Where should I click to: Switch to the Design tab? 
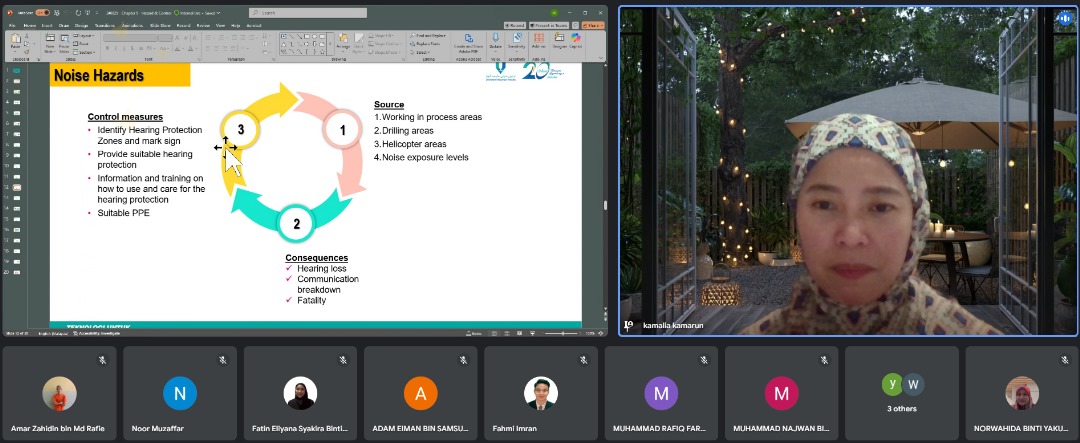coord(81,25)
